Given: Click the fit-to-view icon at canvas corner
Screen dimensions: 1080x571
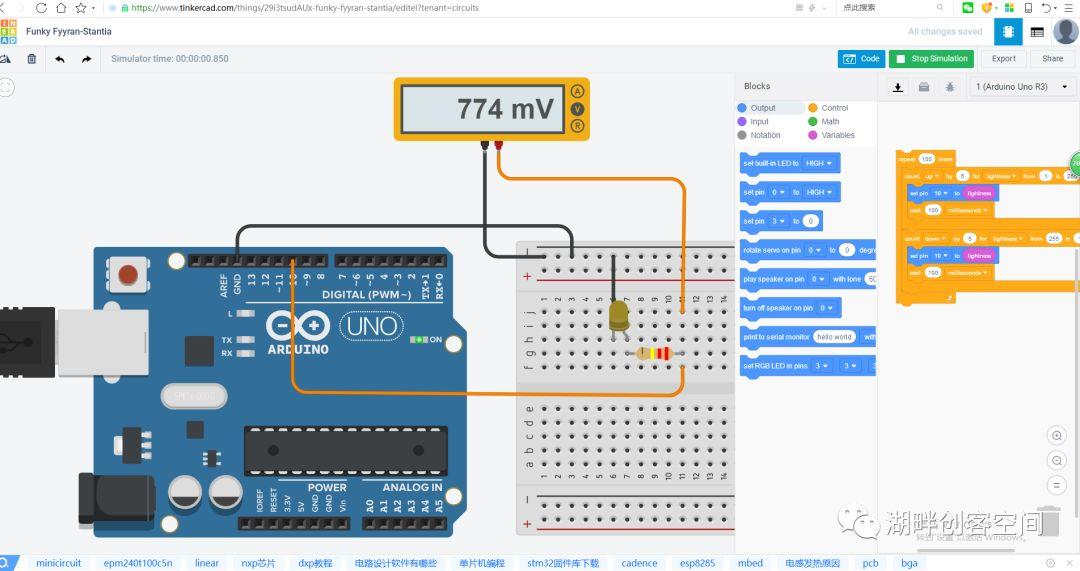Looking at the screenshot, I should (6, 87).
